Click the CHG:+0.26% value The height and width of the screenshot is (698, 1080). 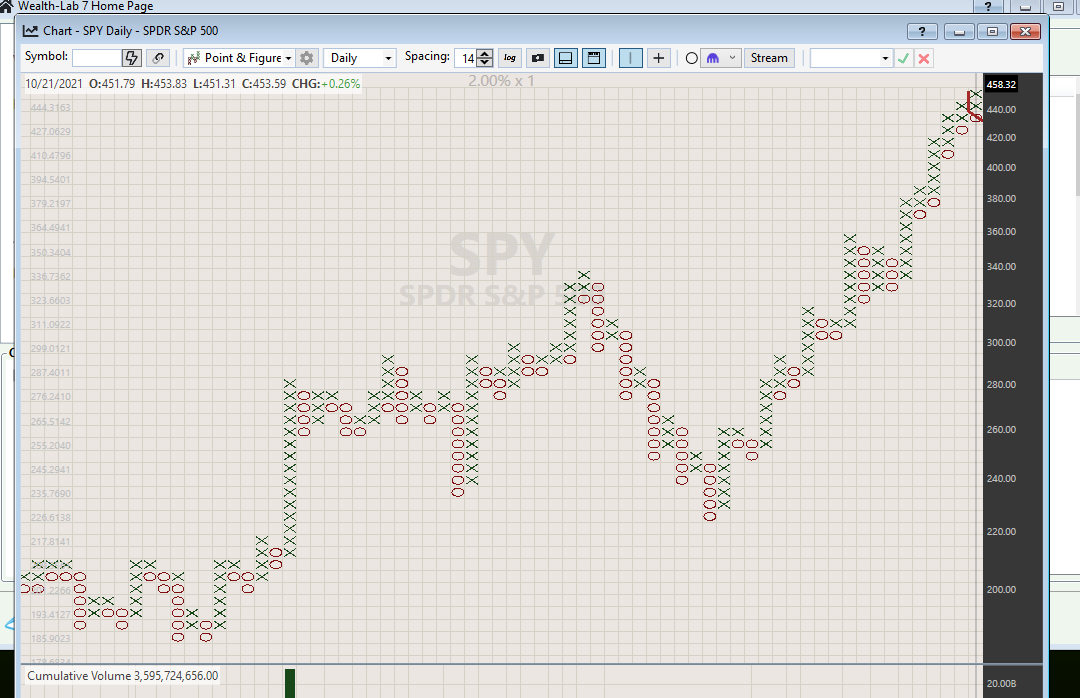tap(326, 84)
